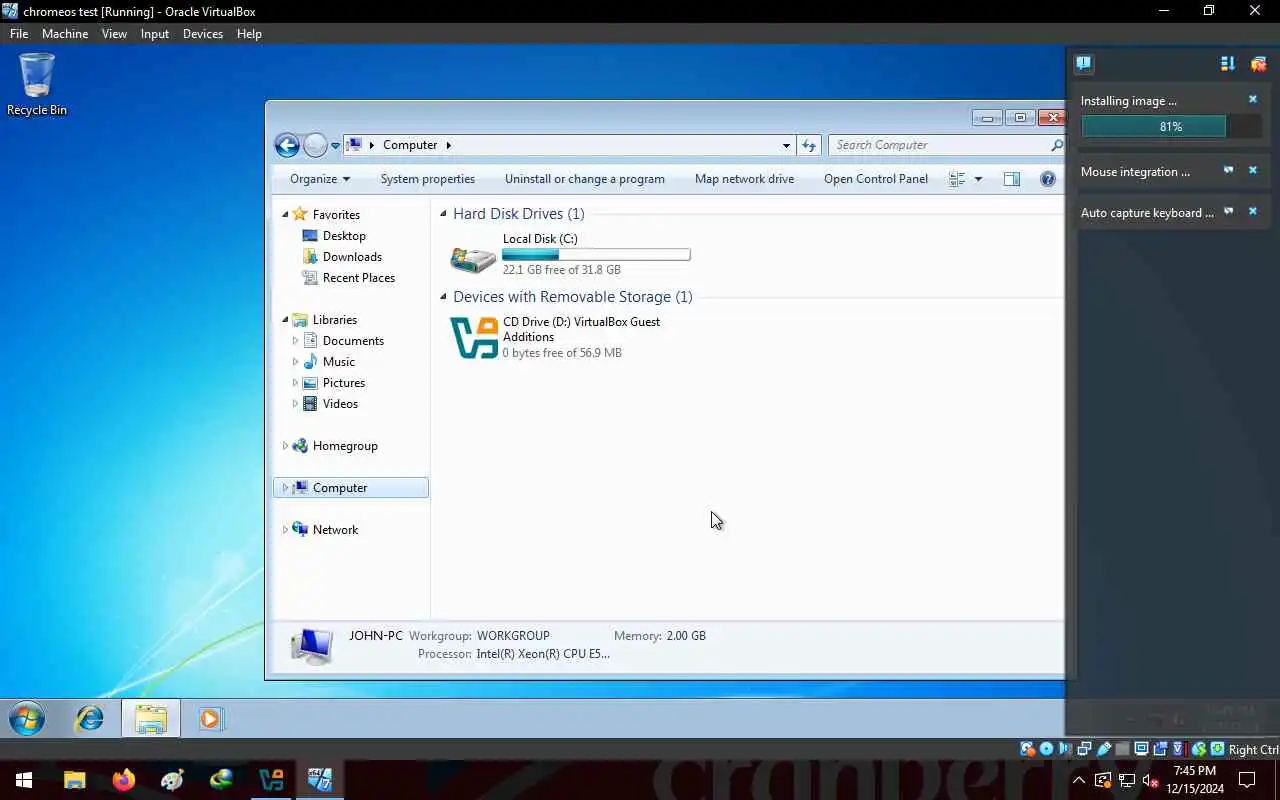Click Map network drive button

point(745,179)
